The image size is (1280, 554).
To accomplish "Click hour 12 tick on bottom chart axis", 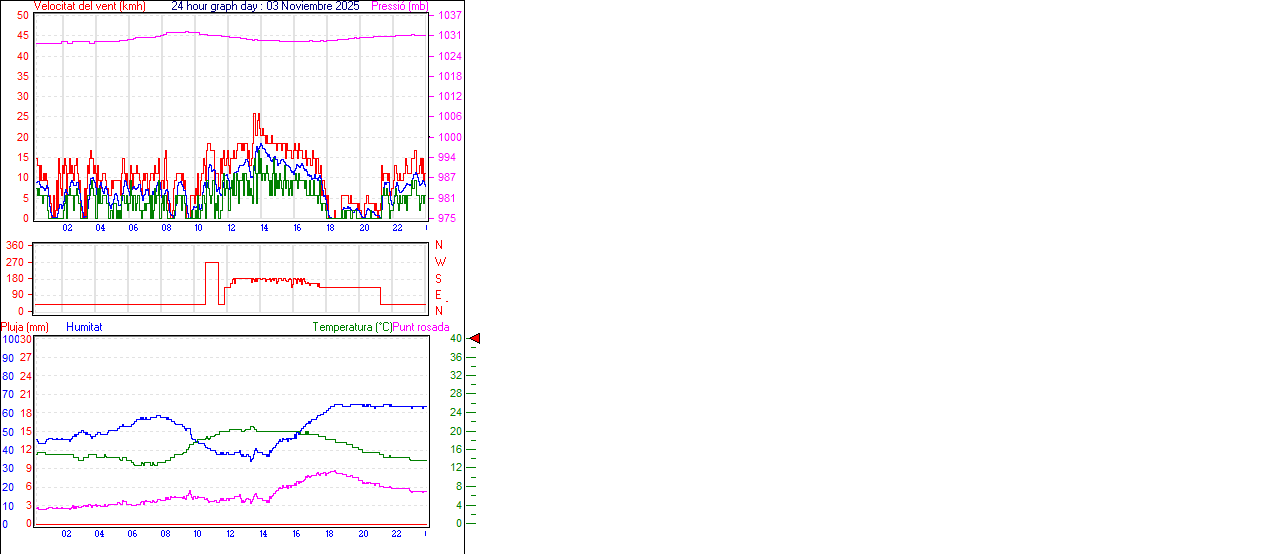I will point(231,534).
